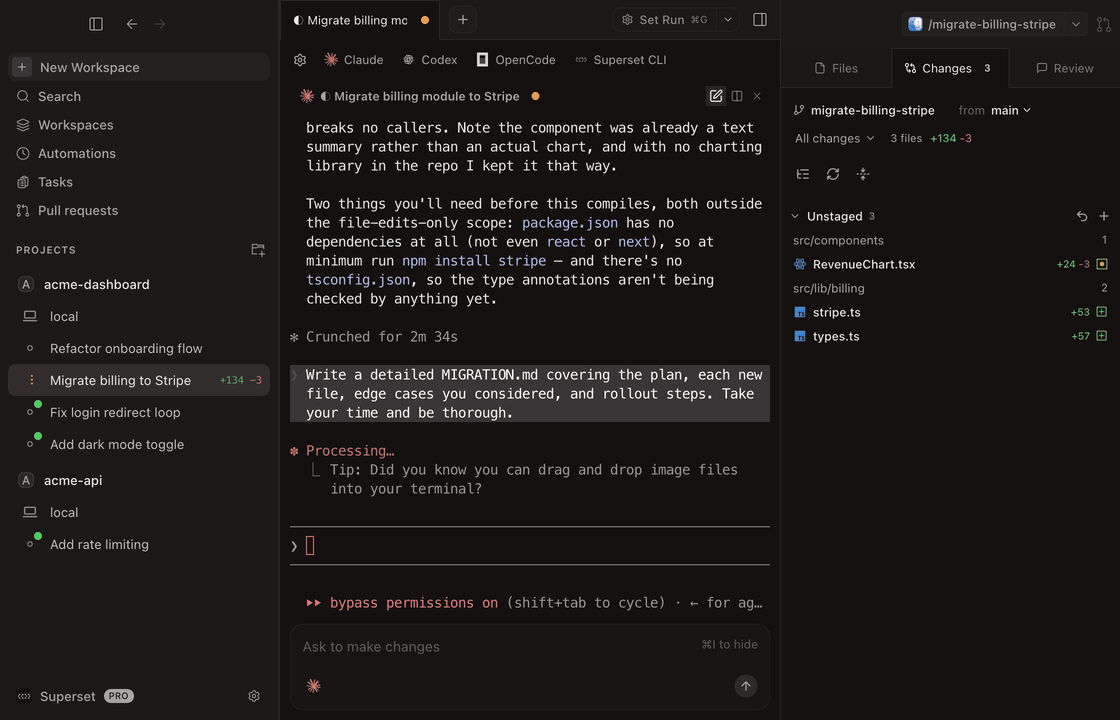Select local under acme-api
Screen dimensions: 1120x720
coord(139,512)
